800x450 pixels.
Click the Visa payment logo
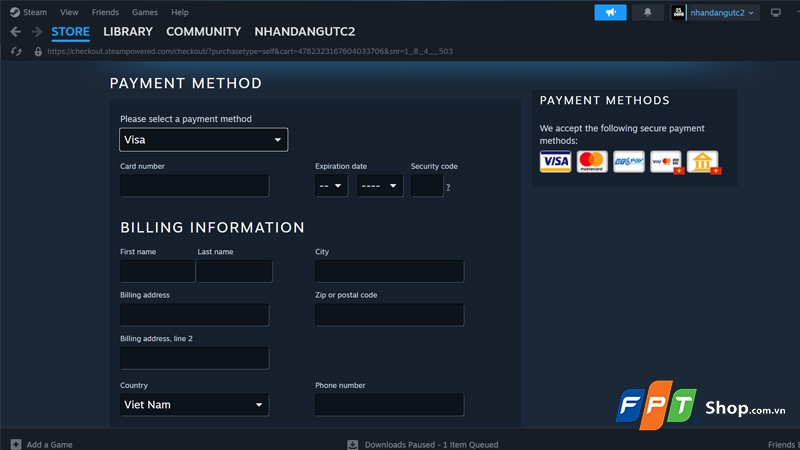pos(555,162)
